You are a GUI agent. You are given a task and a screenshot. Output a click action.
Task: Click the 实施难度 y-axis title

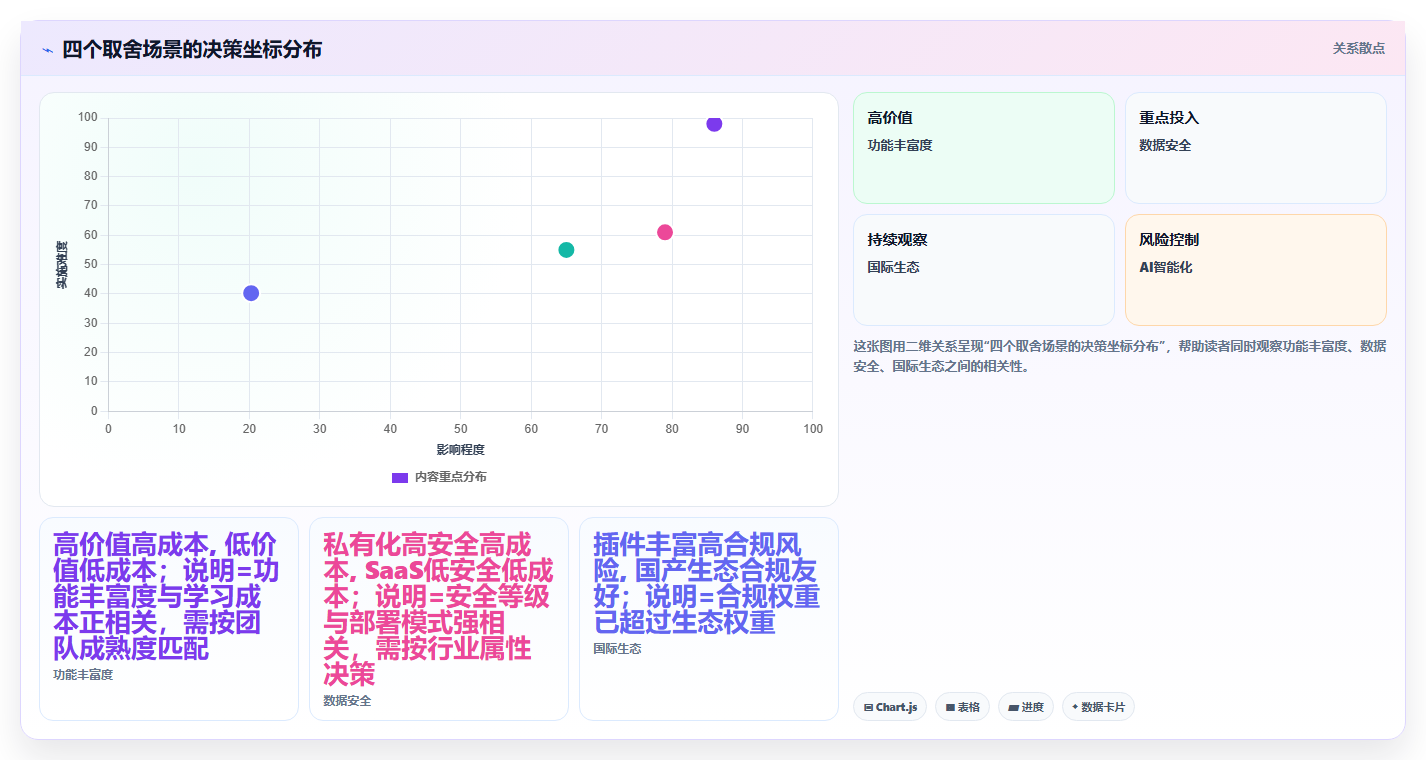(x=62, y=265)
